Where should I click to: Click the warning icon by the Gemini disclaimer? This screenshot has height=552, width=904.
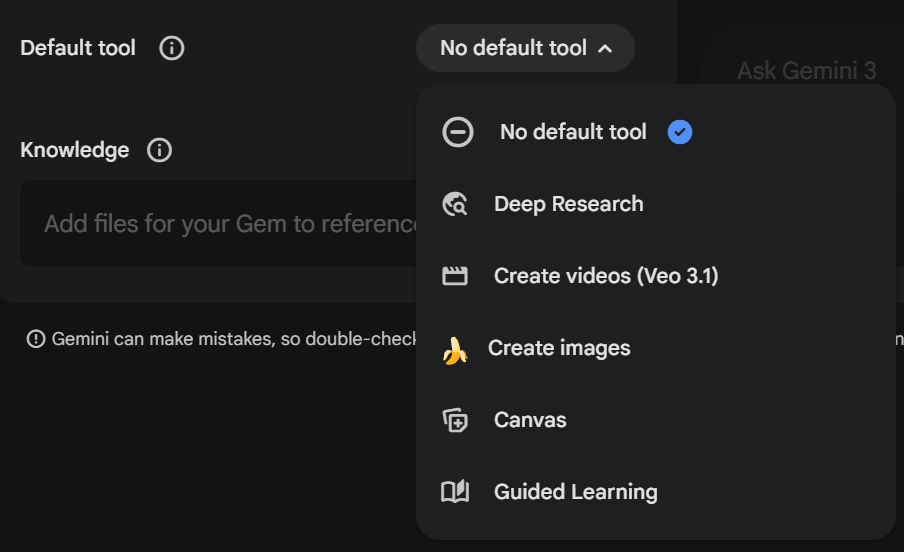36,339
